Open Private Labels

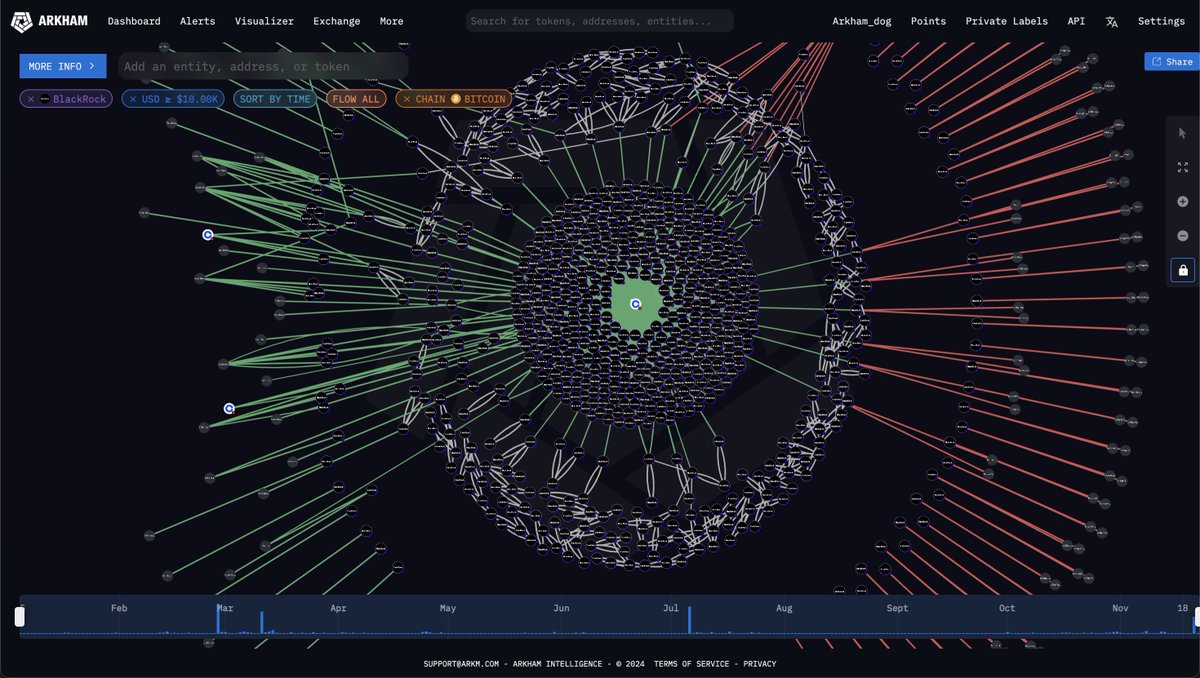tap(1007, 21)
